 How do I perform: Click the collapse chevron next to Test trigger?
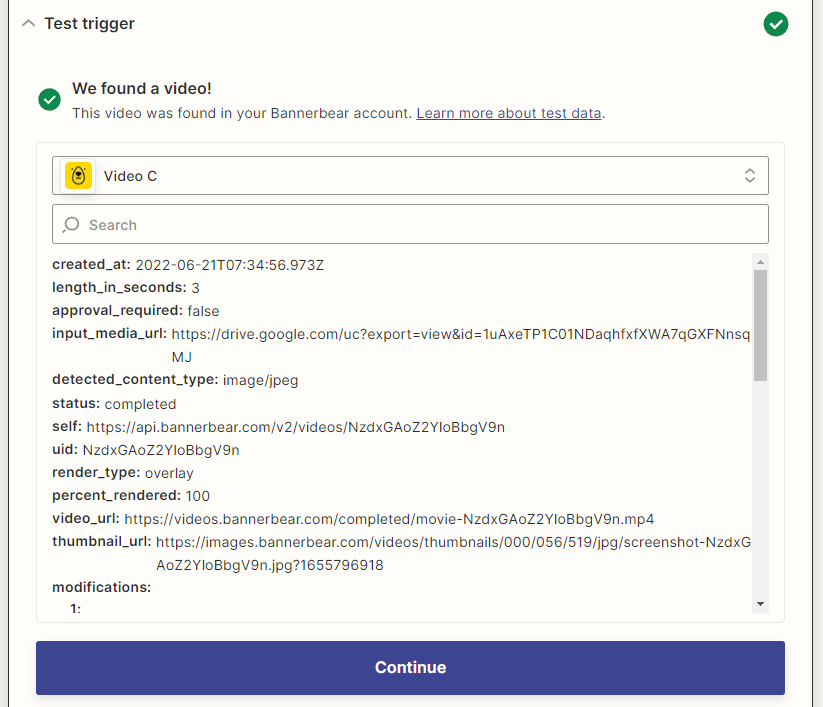coord(28,22)
